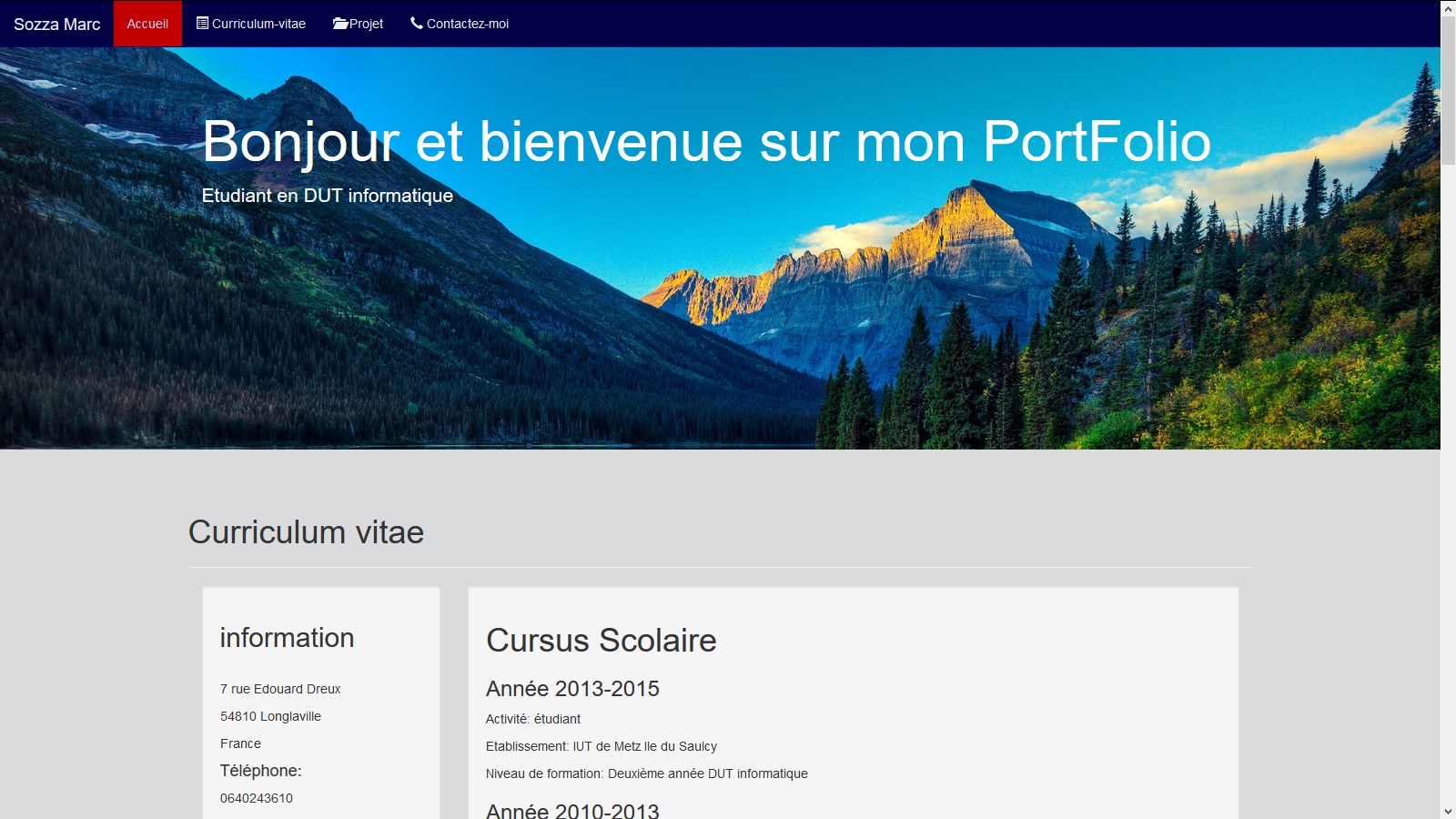This screenshot has height=819, width=1456.
Task: Go to the Curriculum-vitae menu text
Action: pyautogui.click(x=258, y=24)
